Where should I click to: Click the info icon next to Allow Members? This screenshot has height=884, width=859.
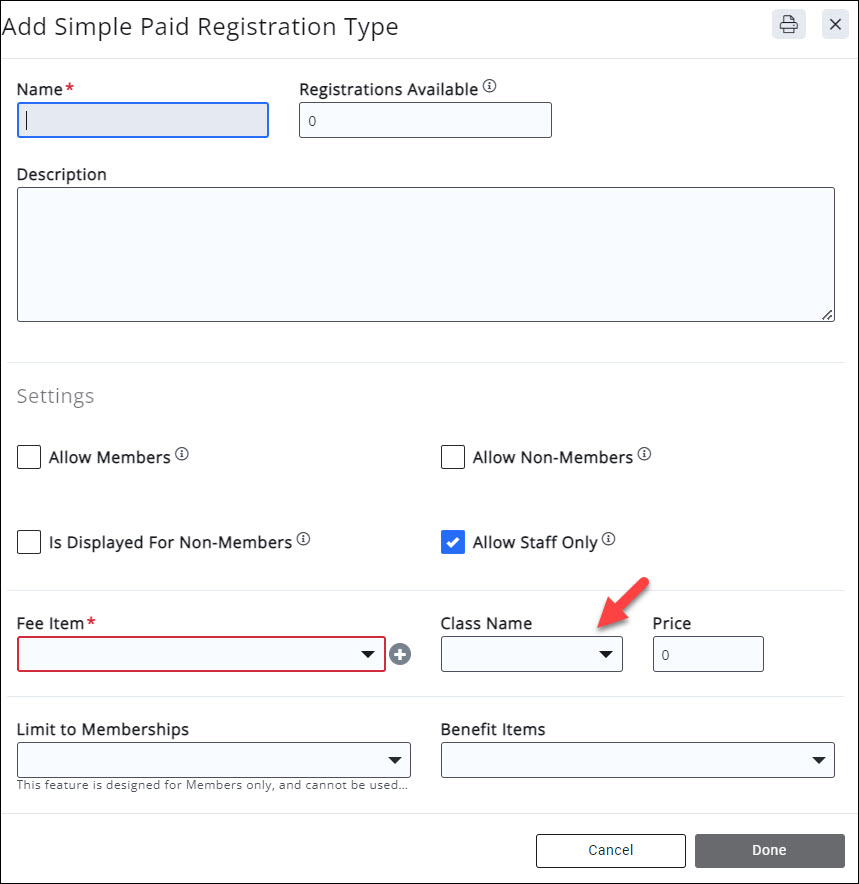click(182, 454)
